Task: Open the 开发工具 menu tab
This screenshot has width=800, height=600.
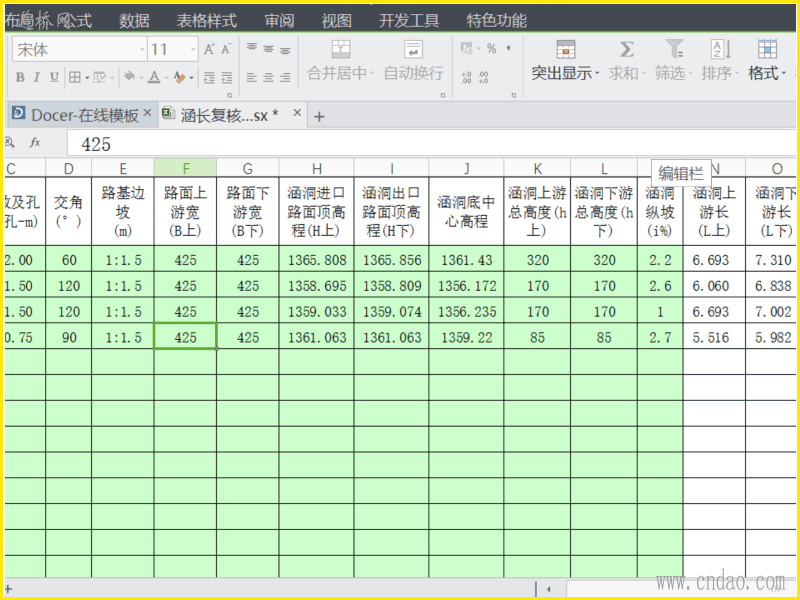Action: (409, 20)
